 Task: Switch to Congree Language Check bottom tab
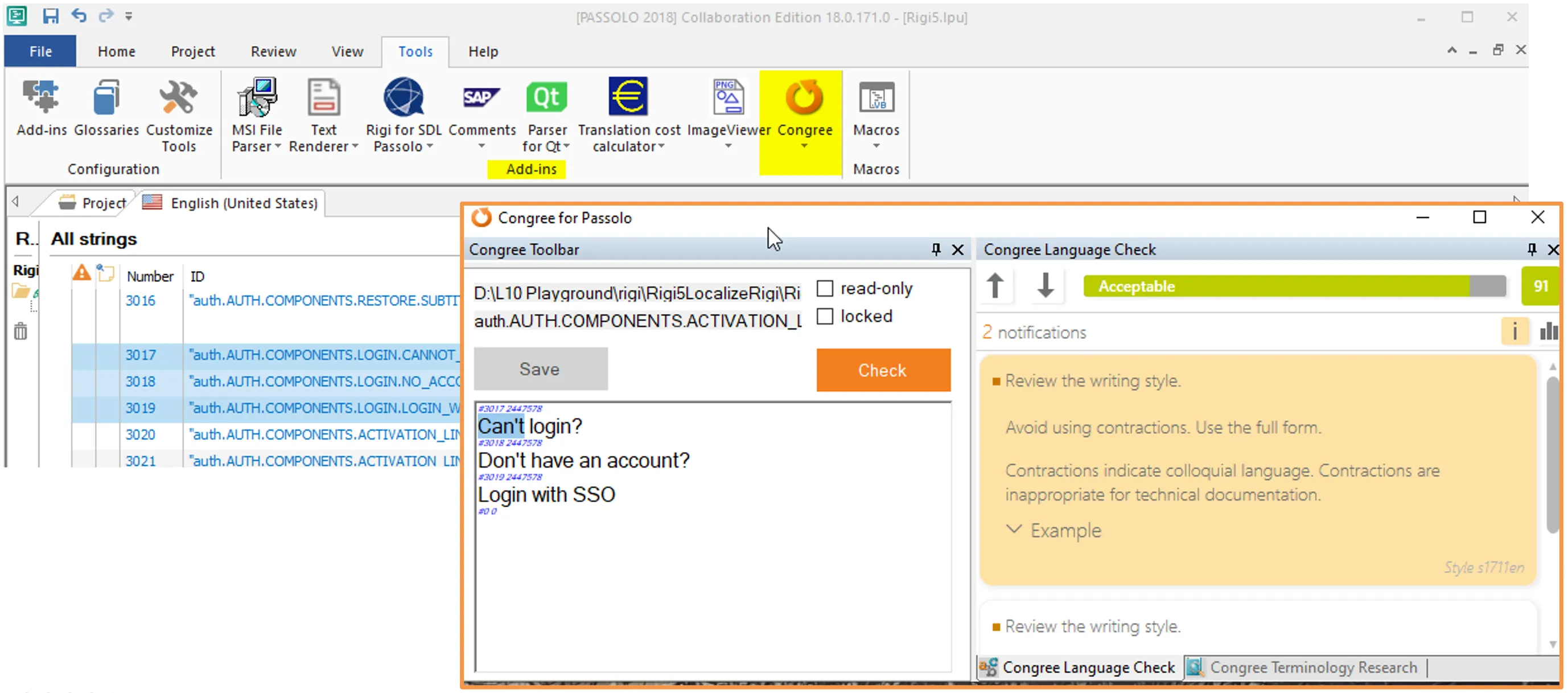tap(1079, 668)
